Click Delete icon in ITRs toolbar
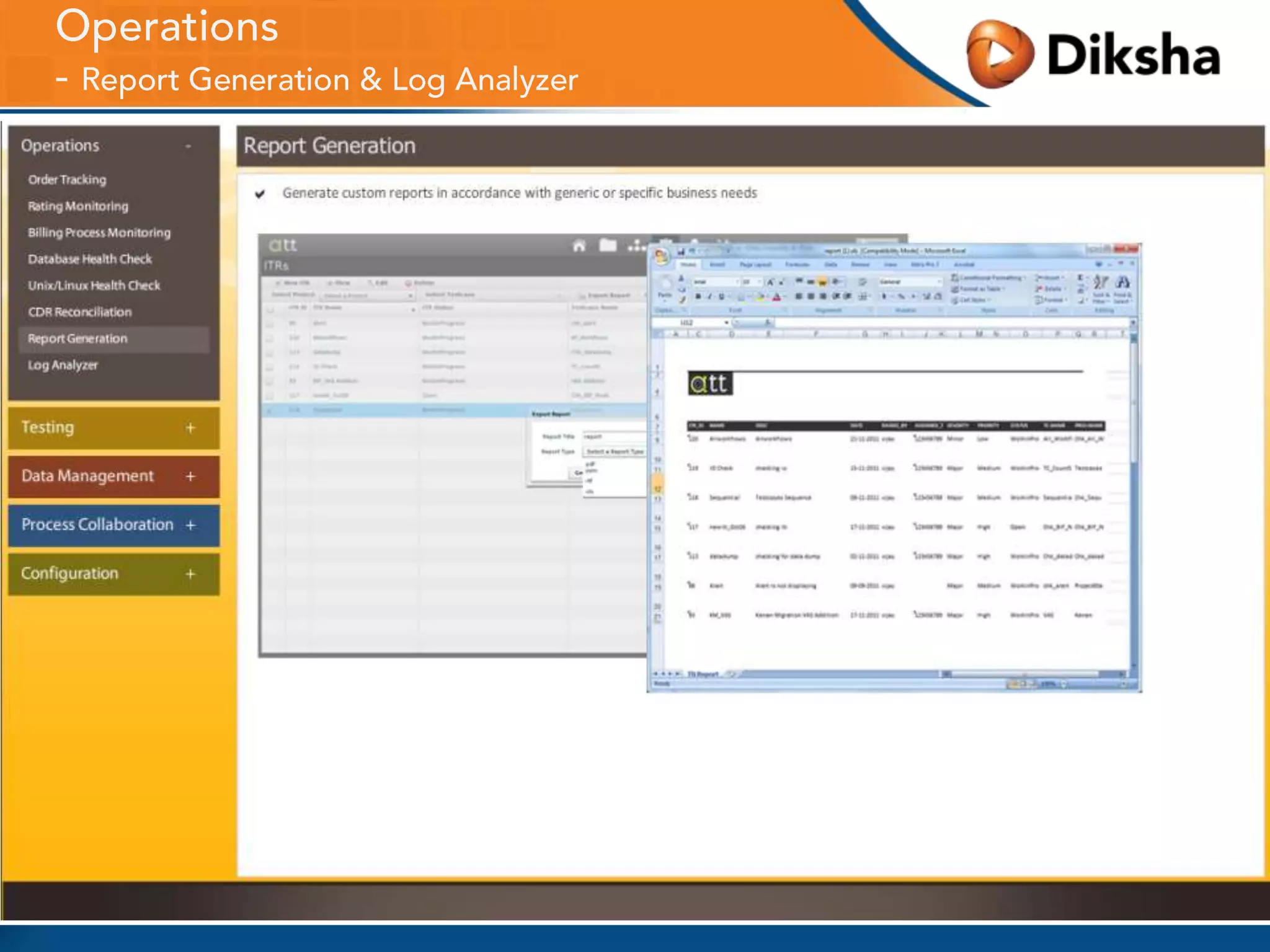 [x=420, y=283]
